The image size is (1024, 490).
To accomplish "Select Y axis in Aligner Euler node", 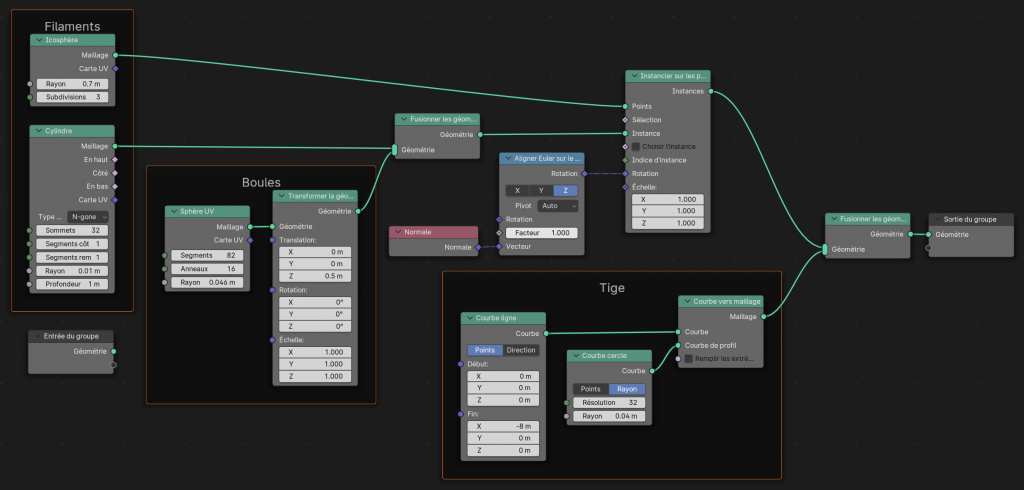I will click(x=541, y=190).
